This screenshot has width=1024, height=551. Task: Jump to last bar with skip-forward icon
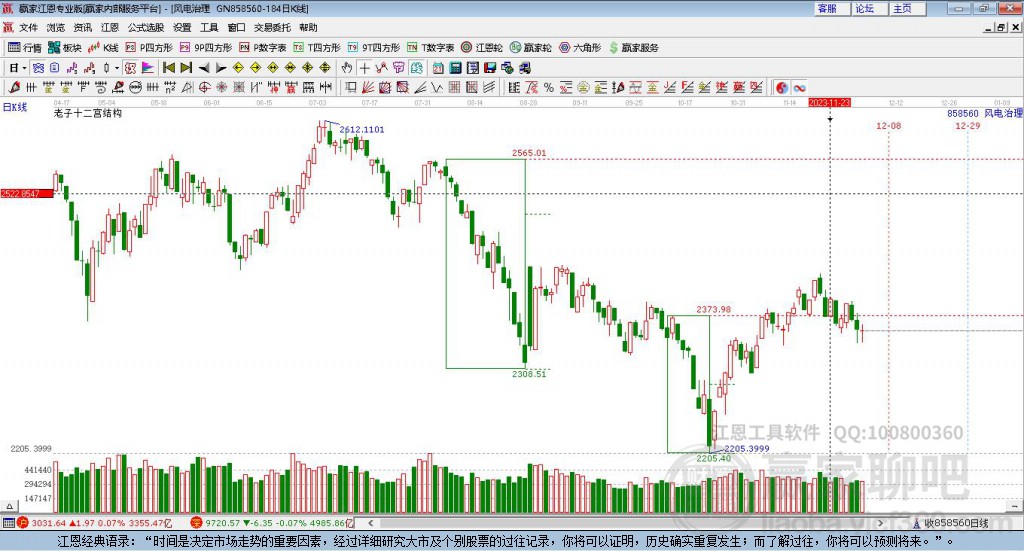[x=186, y=68]
